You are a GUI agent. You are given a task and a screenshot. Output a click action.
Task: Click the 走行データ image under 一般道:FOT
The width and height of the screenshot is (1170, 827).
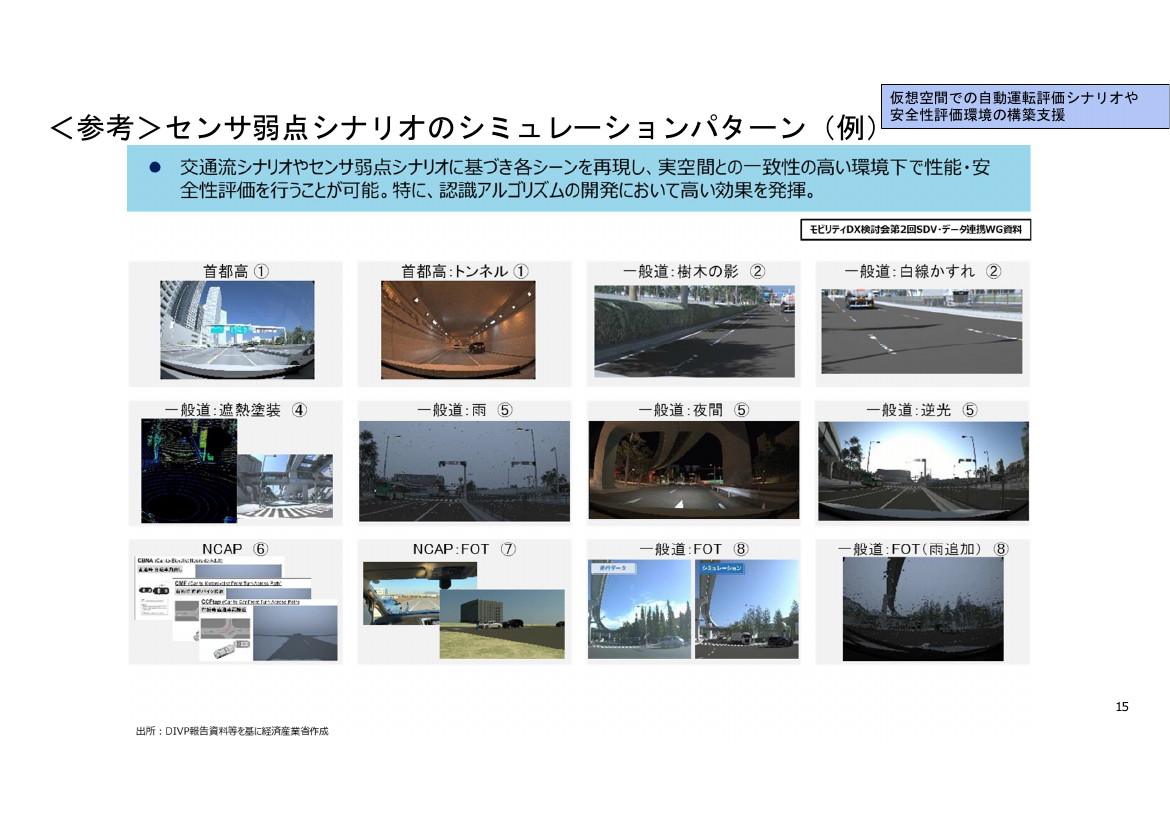[x=639, y=609]
